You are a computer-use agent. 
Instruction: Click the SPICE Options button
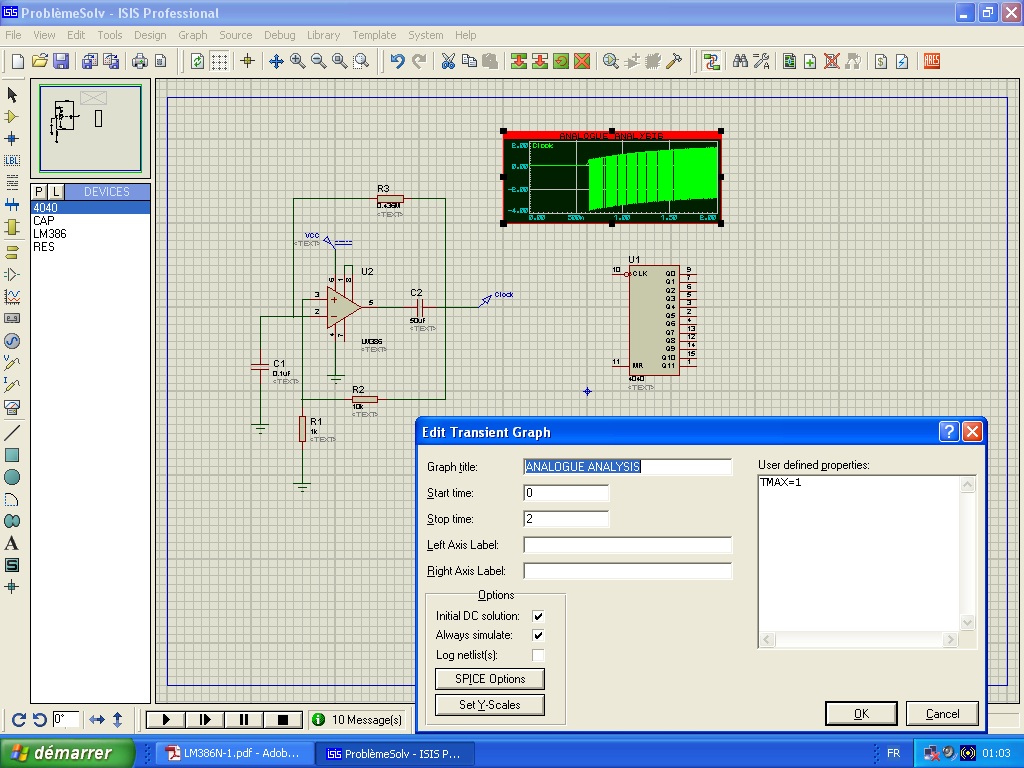click(489, 679)
